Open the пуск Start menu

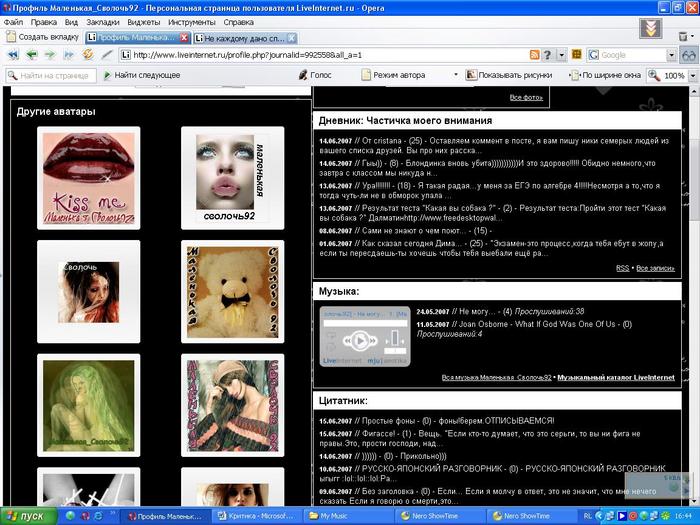(29, 516)
